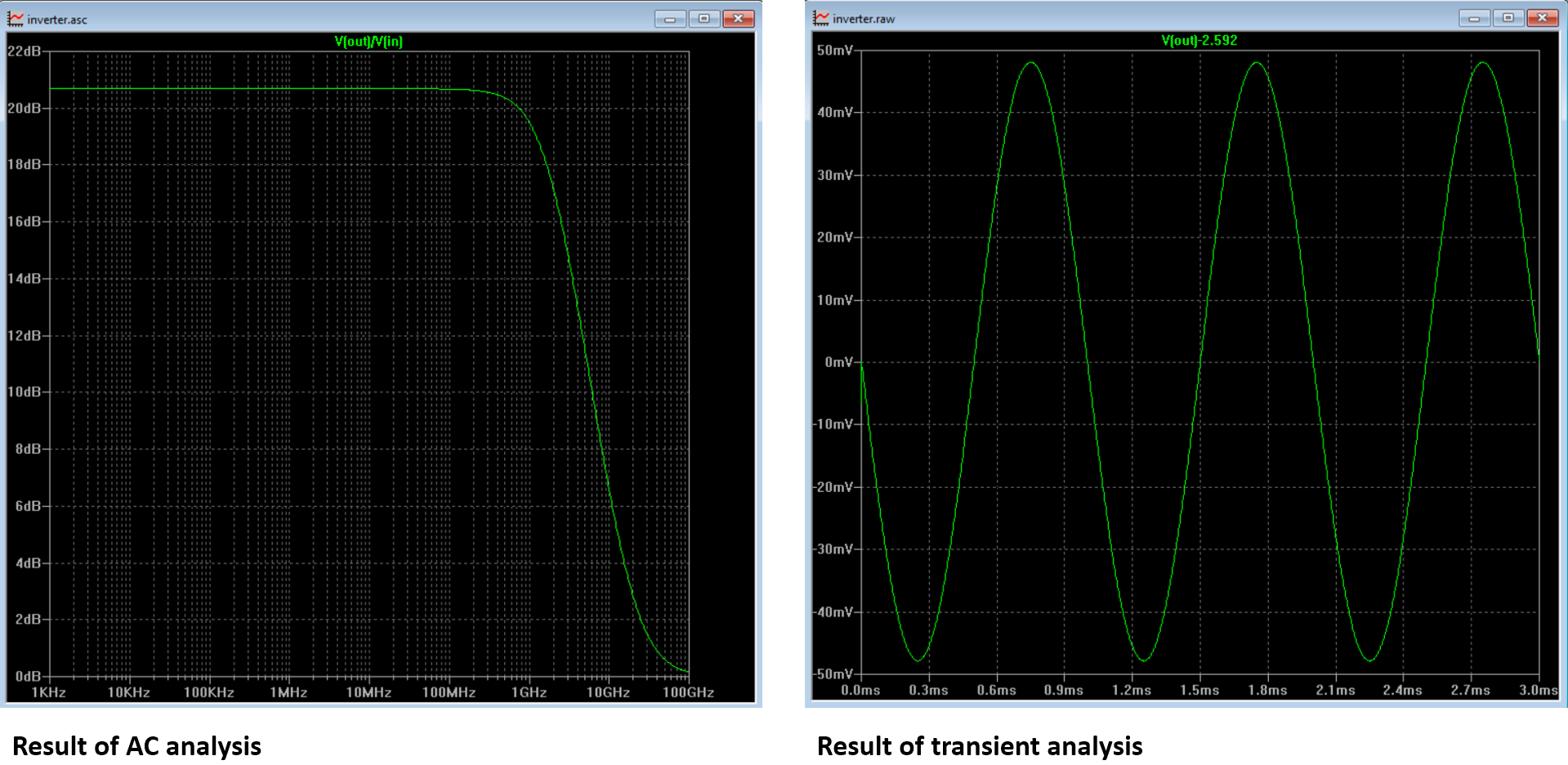Viewport: 1568px width, 765px height.
Task: Minimize the inverter.asc window
Action: click(x=670, y=19)
